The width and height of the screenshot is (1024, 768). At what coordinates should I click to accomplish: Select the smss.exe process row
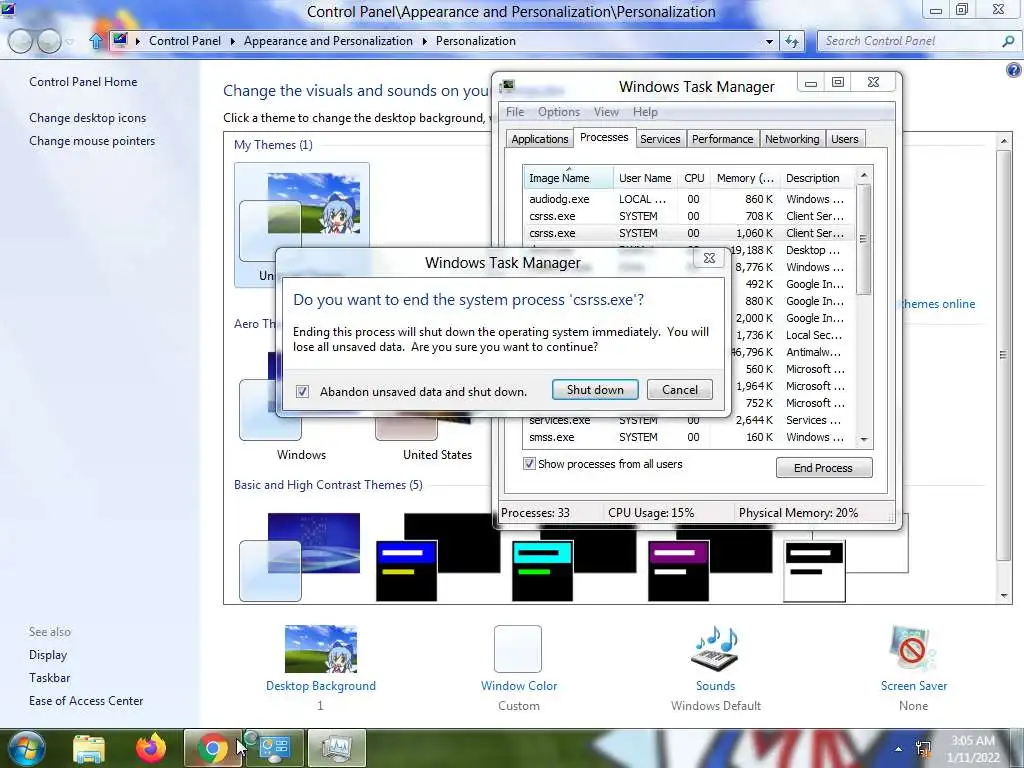pos(688,437)
